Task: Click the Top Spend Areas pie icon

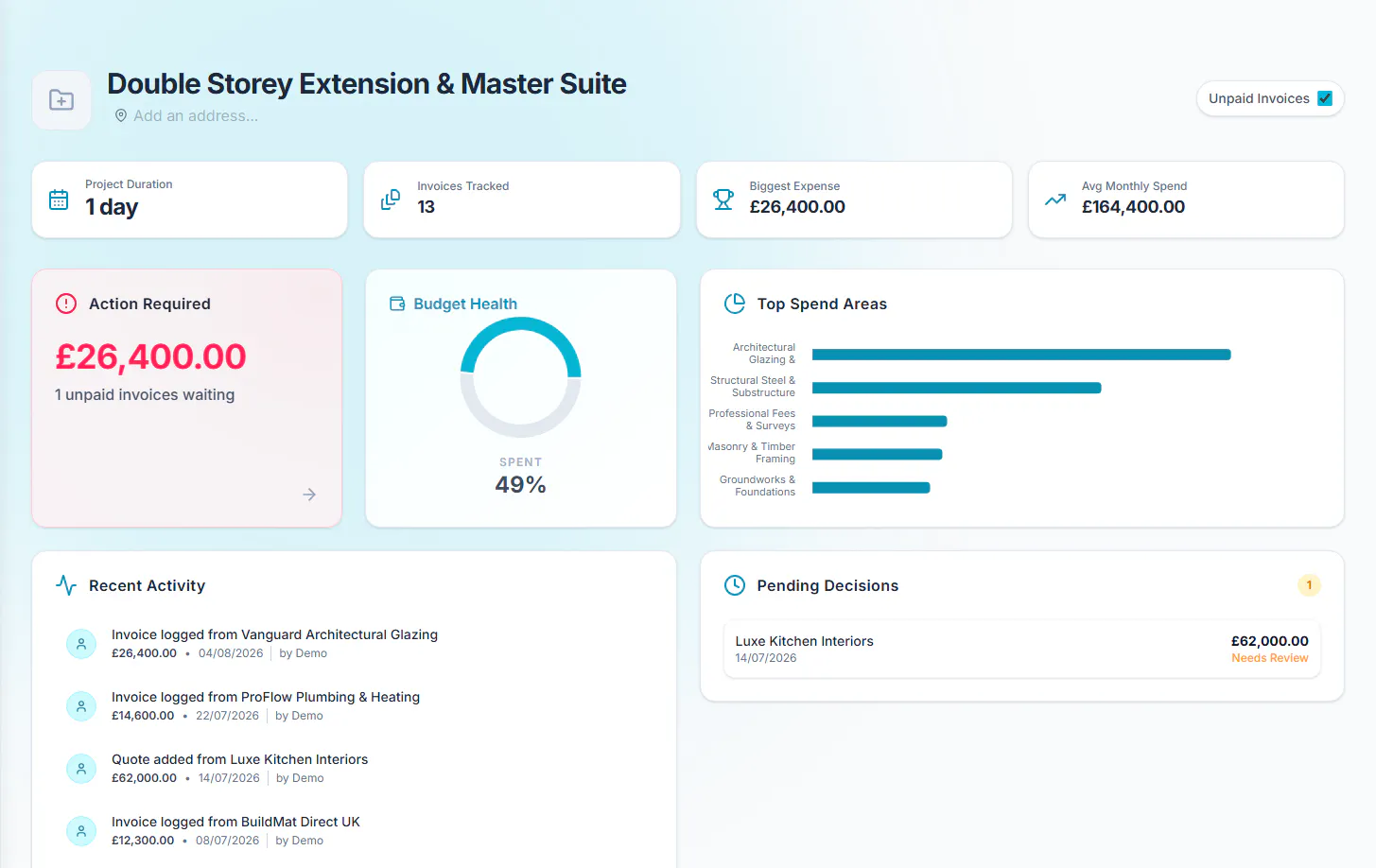Action: 735,304
